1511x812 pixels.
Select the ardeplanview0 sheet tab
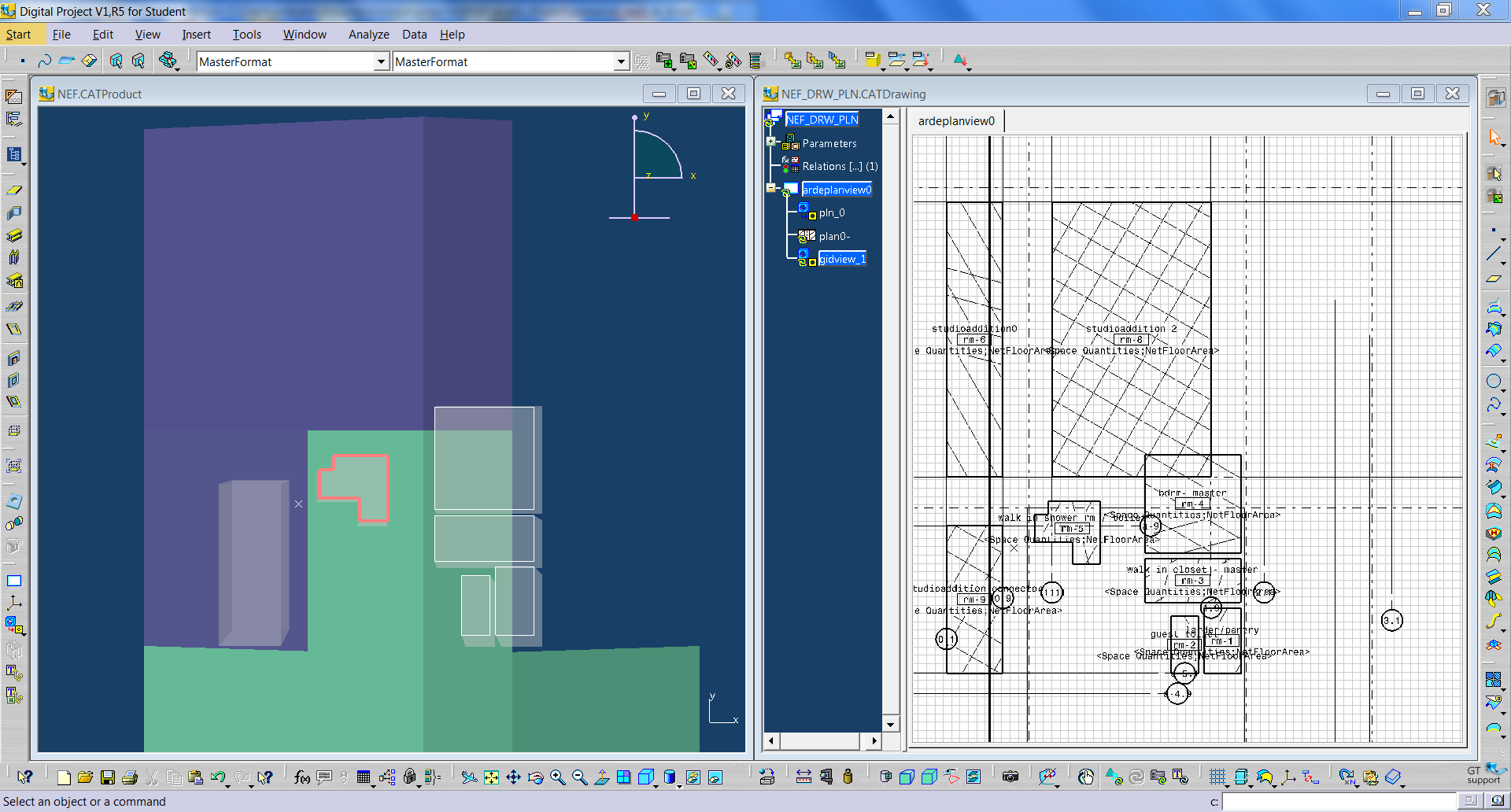pyautogui.click(x=956, y=121)
